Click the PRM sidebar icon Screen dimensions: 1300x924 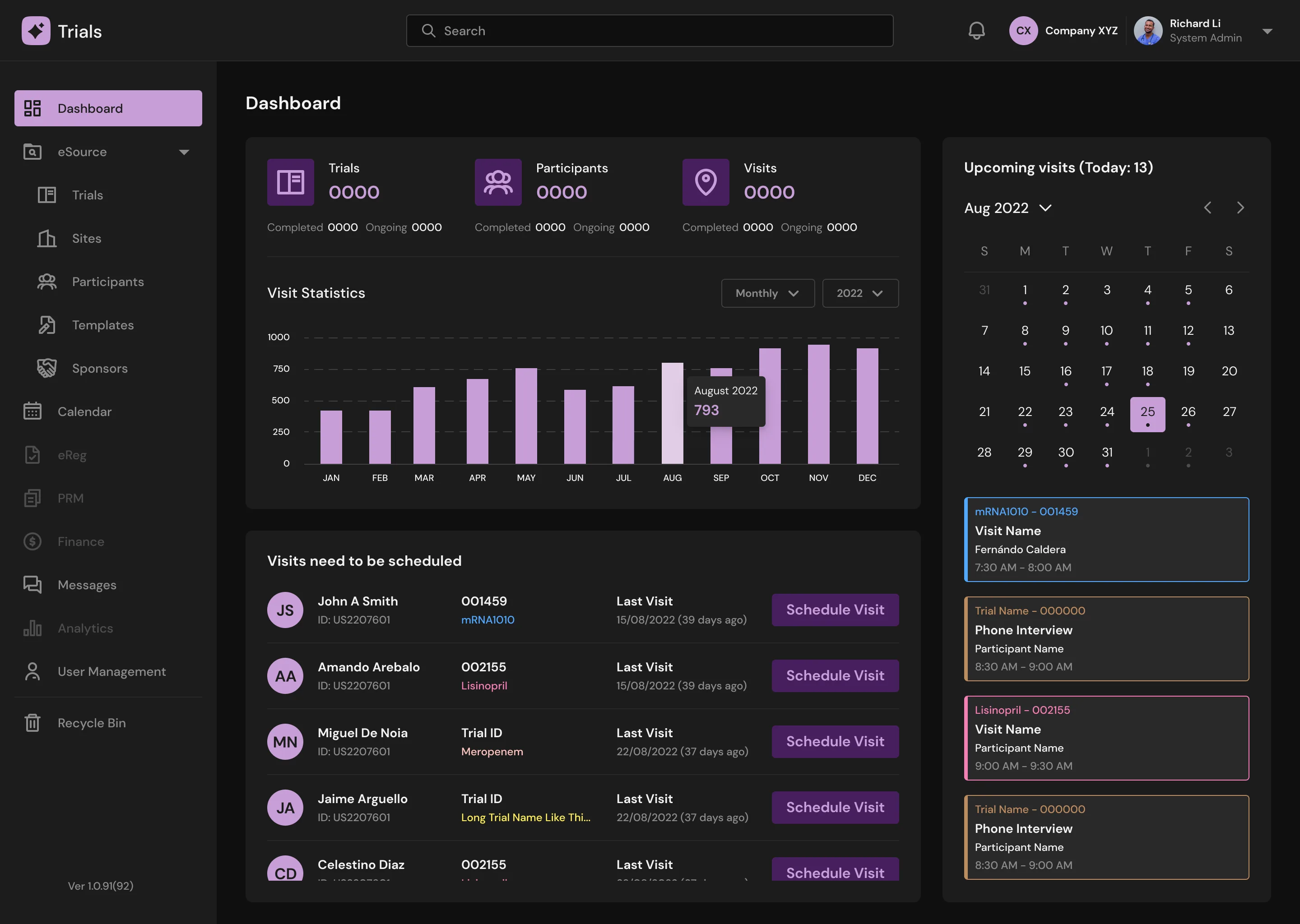pyautogui.click(x=32, y=498)
